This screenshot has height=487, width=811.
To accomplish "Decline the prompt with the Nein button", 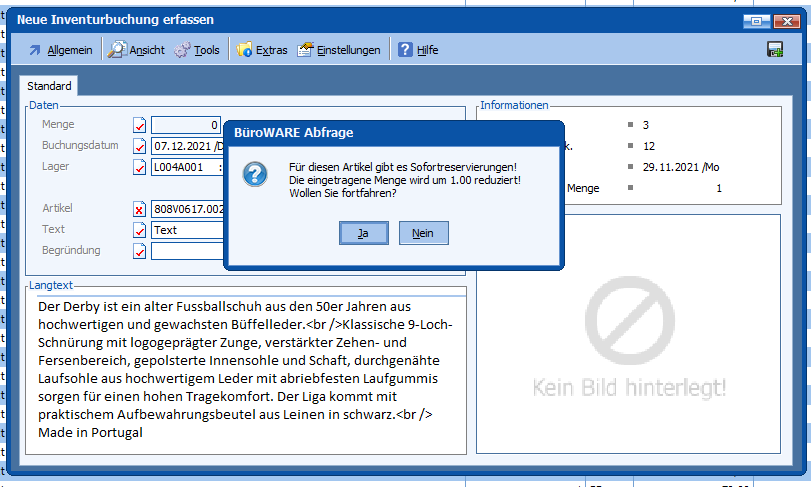I will (x=423, y=233).
